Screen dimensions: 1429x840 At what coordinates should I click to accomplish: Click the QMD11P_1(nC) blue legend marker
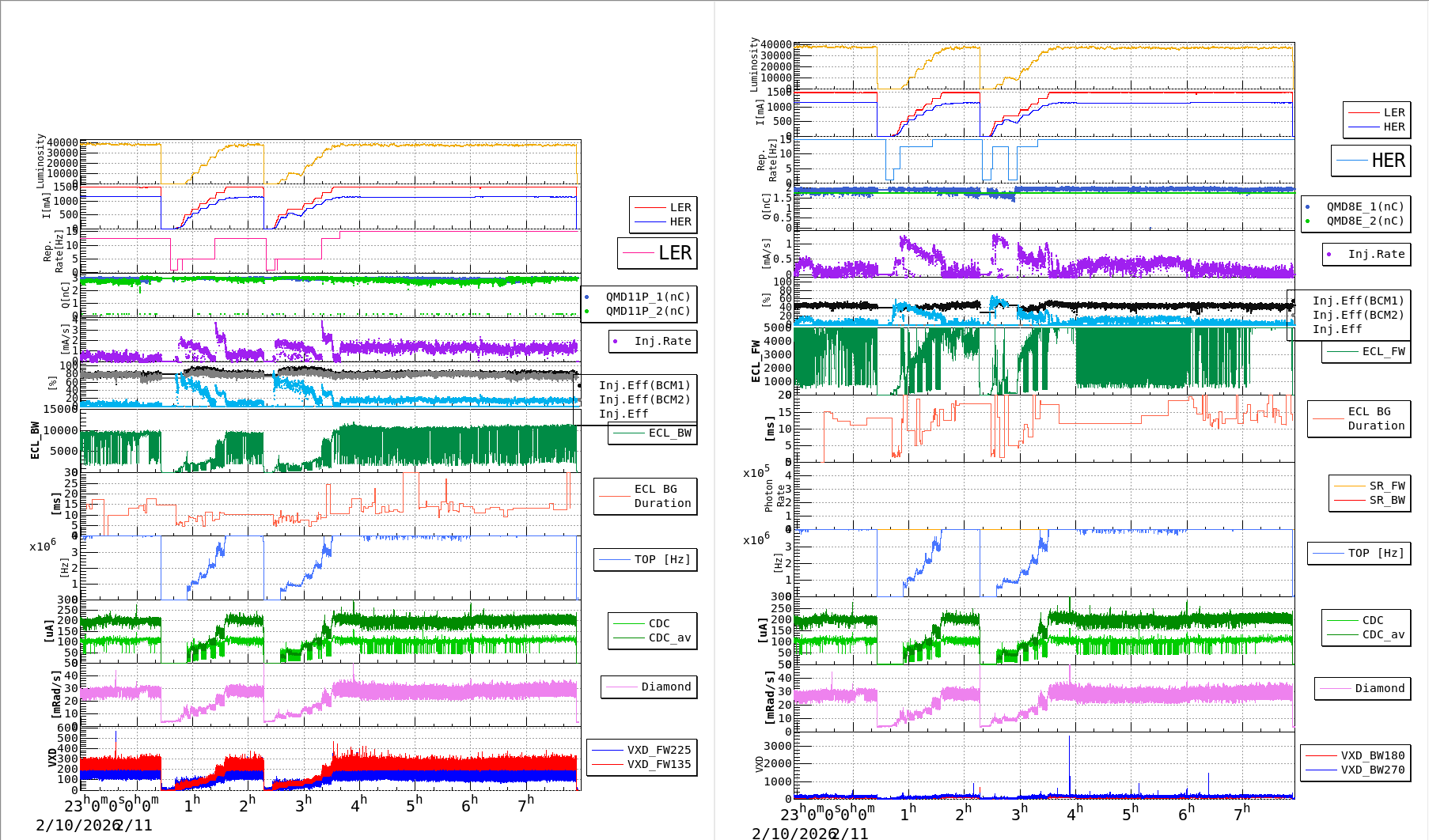click(x=586, y=297)
